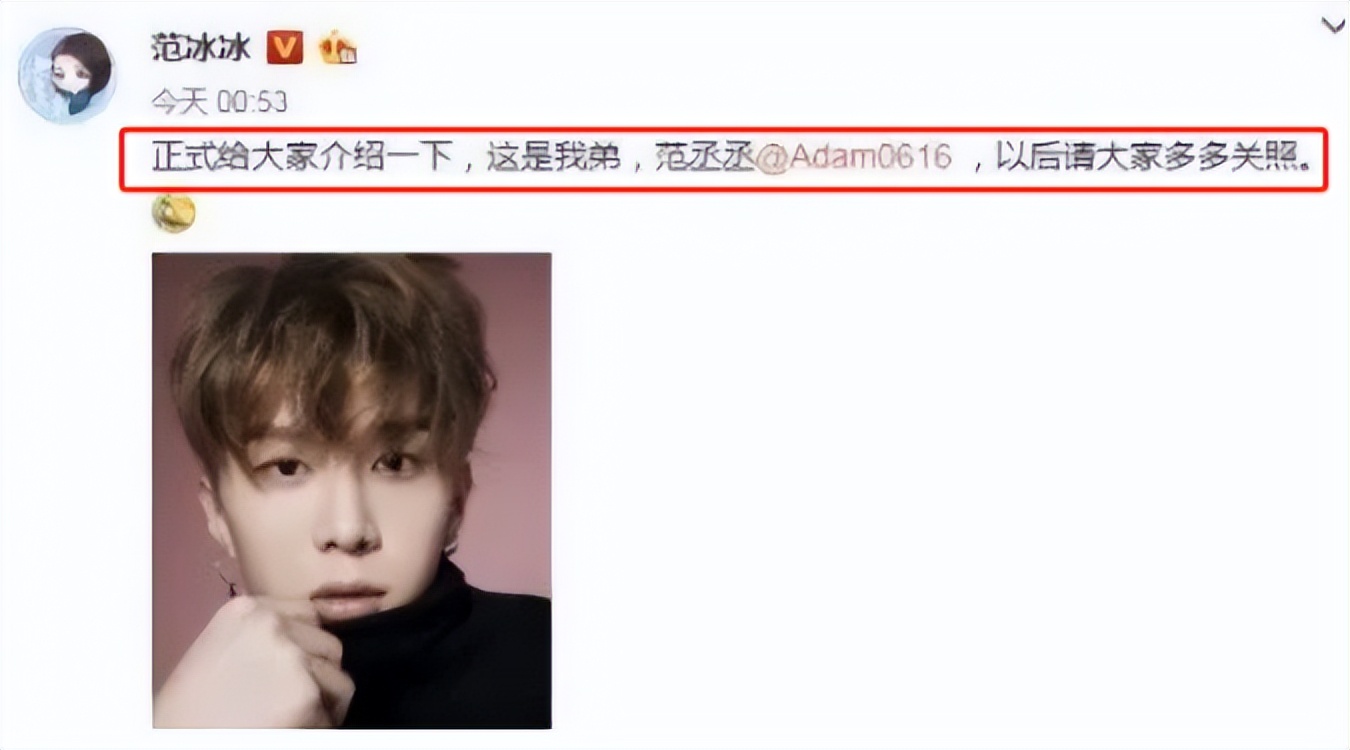1350x750 pixels.
Task: Click the brown hair in the portrait
Action: coord(330,350)
